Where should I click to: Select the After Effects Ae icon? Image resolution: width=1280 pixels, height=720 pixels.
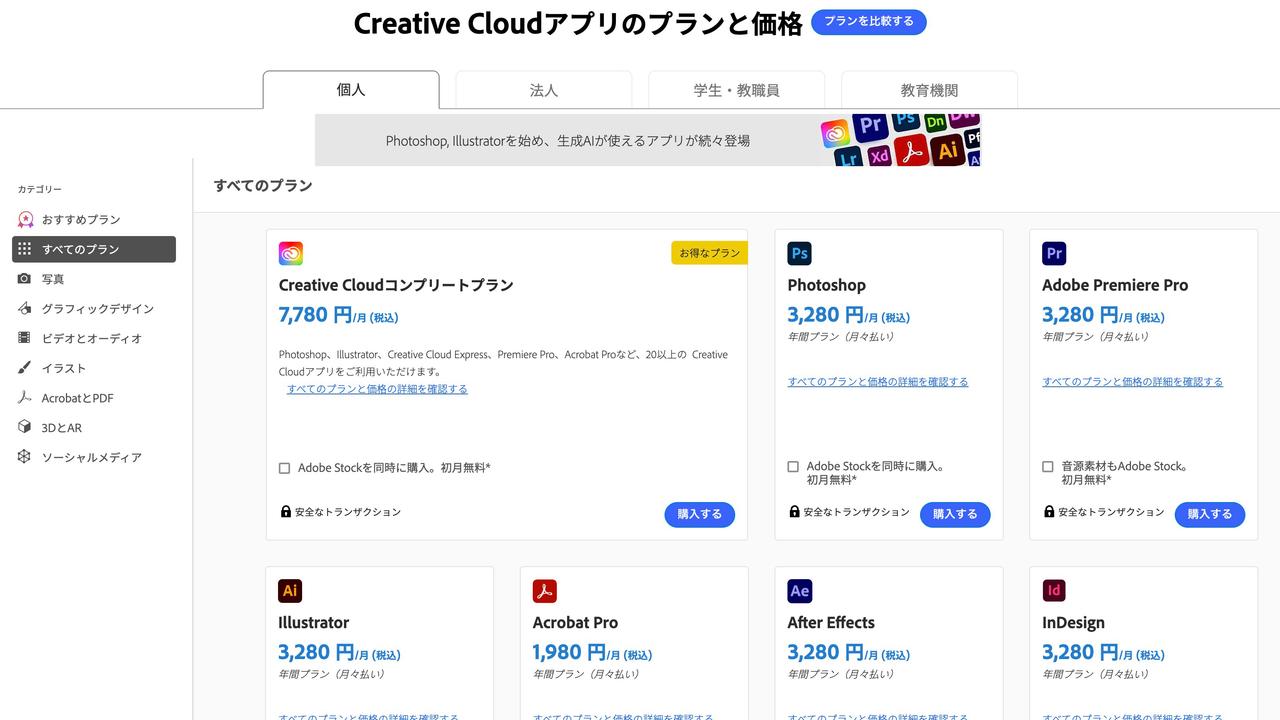pyautogui.click(x=799, y=590)
